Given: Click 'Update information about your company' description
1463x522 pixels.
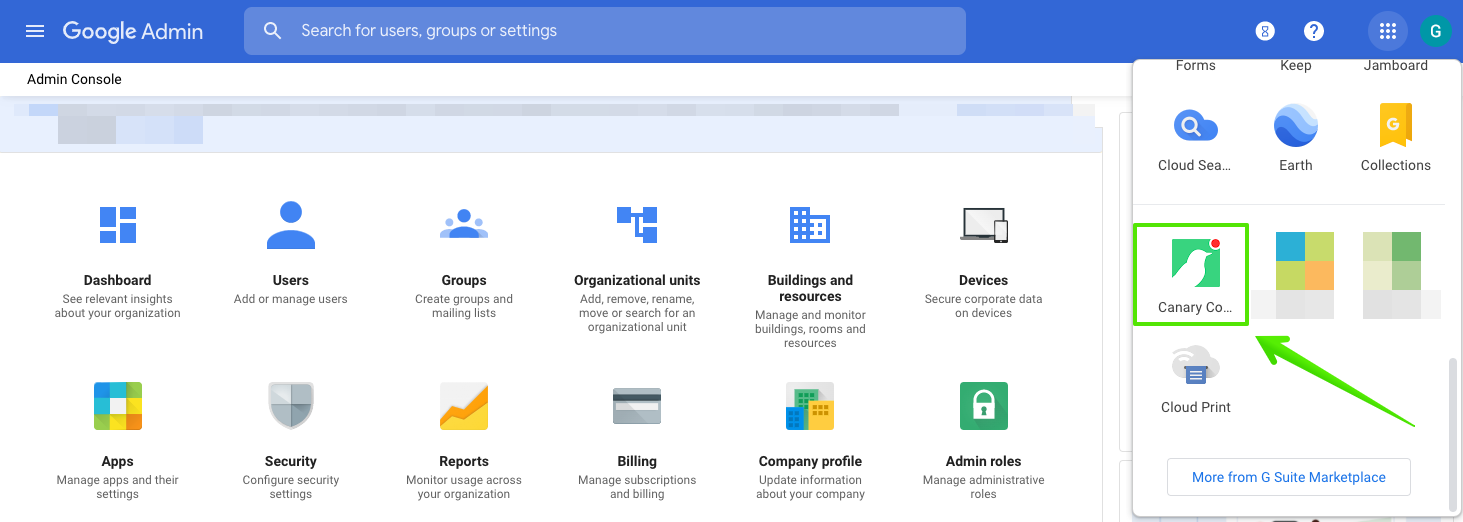Looking at the screenshot, I should 810,487.
